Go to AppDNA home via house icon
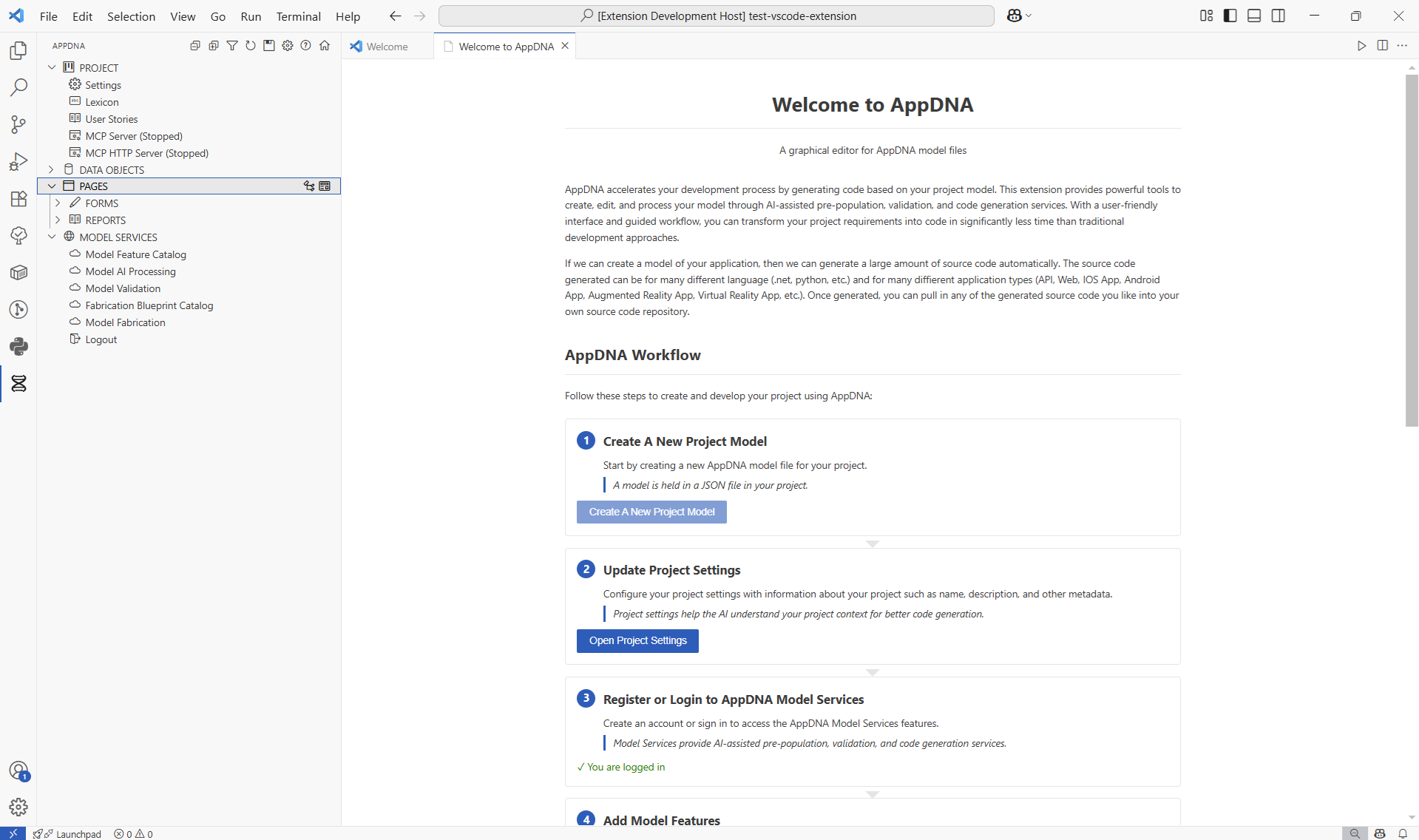Screen dimensions: 1419x840 [325, 46]
